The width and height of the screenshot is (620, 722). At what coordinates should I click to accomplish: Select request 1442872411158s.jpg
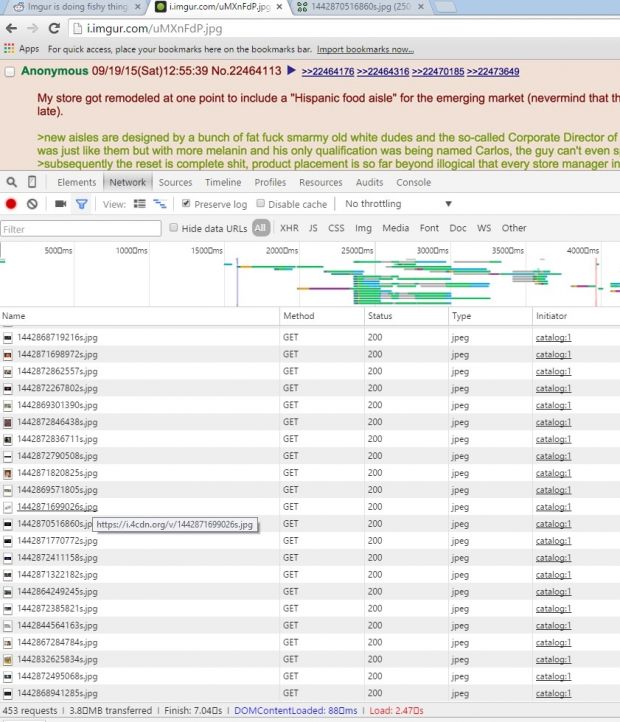(x=57, y=558)
